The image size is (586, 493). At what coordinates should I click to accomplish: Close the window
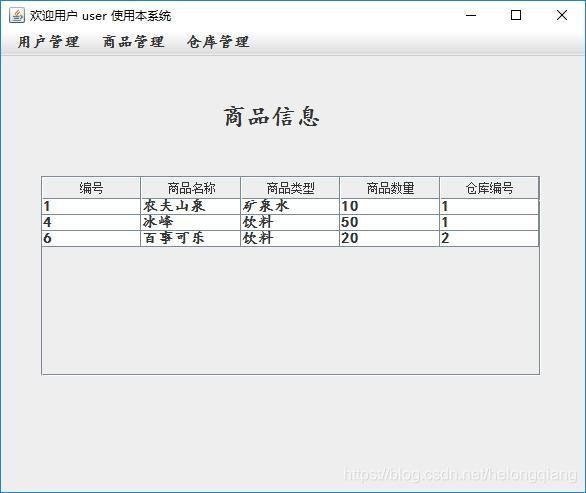pos(562,15)
